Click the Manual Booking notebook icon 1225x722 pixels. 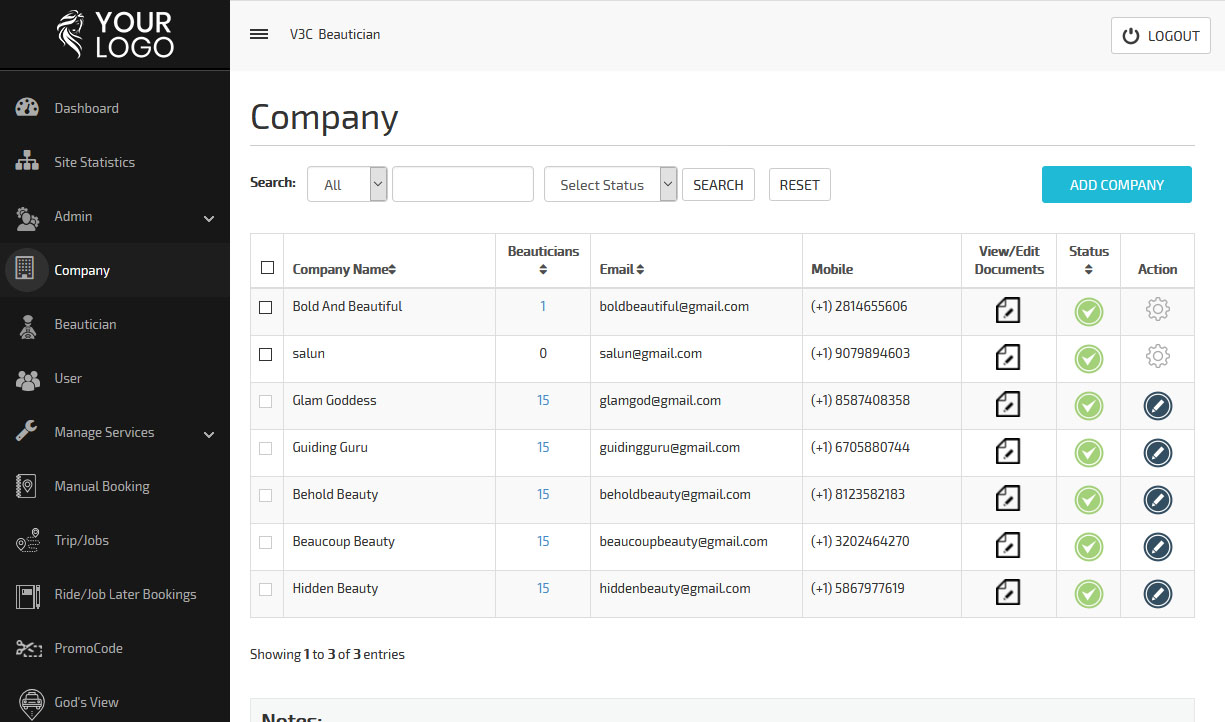pyautogui.click(x=27, y=486)
